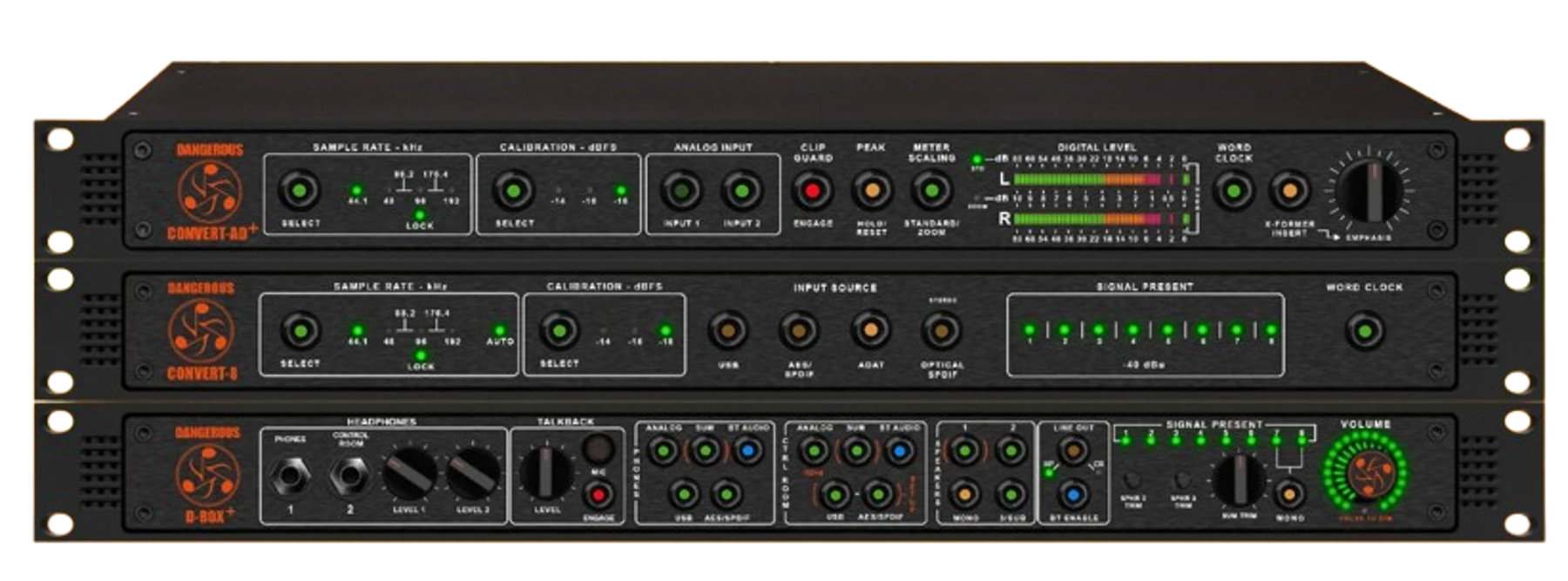
Task: Select Speakers 1 button
Action: point(965,451)
